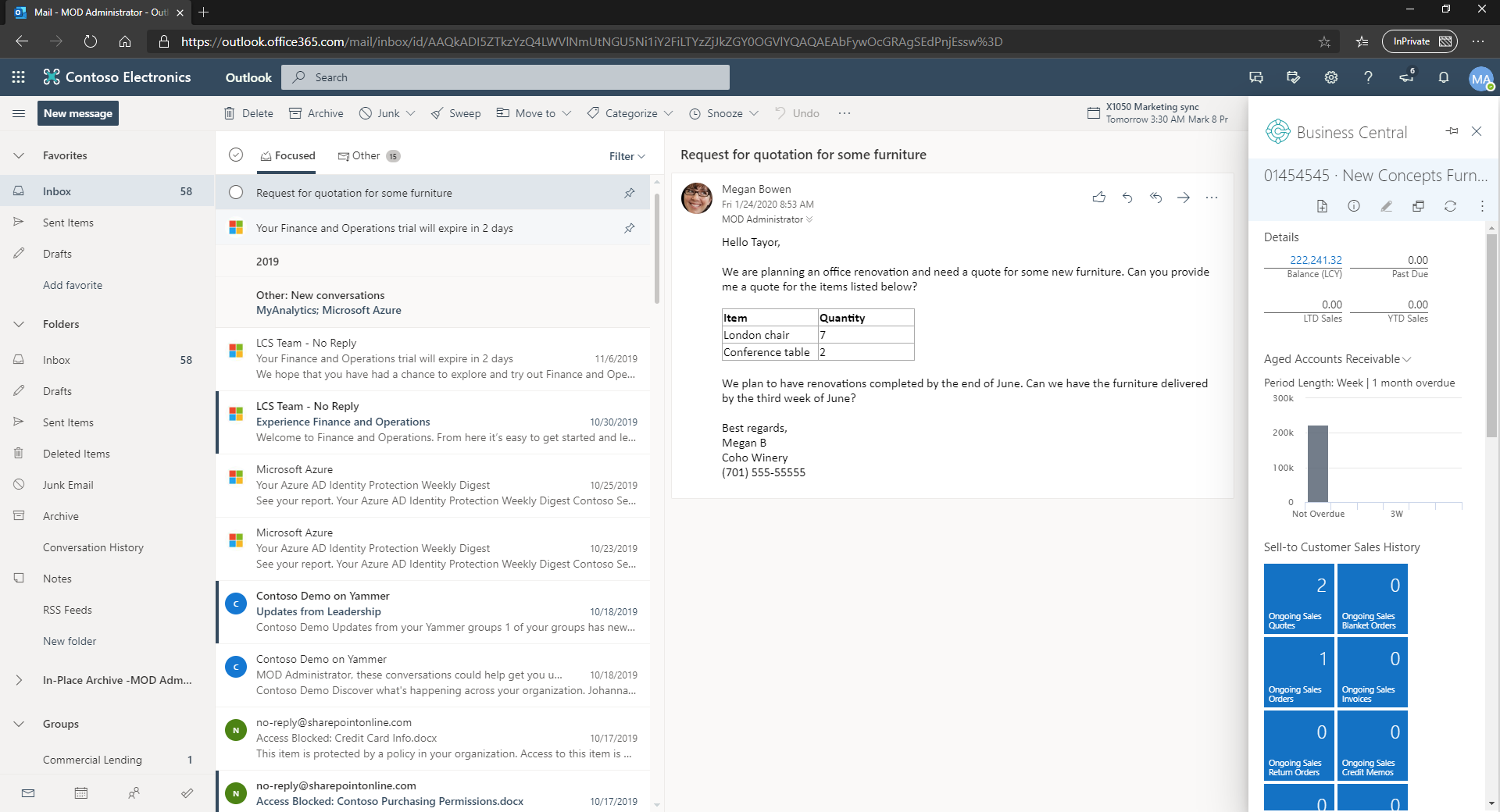Click in the Outlook Search box
The image size is (1500, 812).
505,77
